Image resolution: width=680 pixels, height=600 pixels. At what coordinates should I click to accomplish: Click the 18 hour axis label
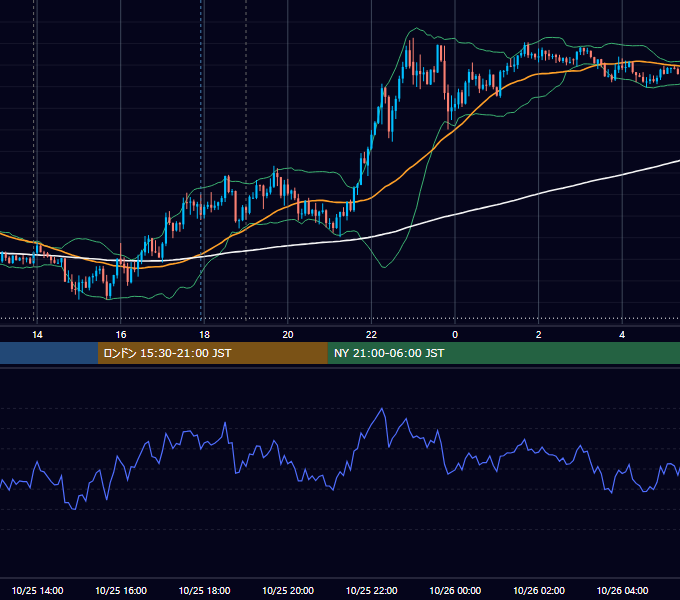click(204, 335)
